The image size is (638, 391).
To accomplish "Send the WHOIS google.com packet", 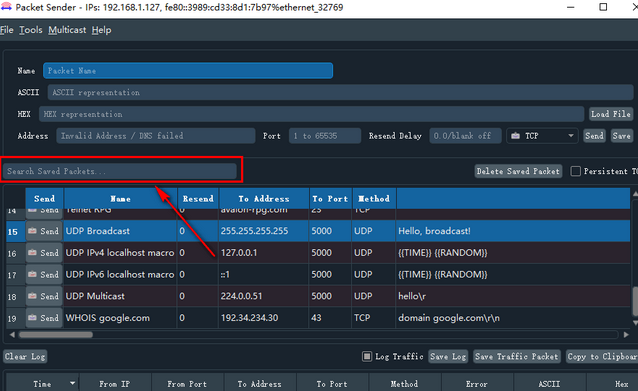I will [x=44, y=318].
